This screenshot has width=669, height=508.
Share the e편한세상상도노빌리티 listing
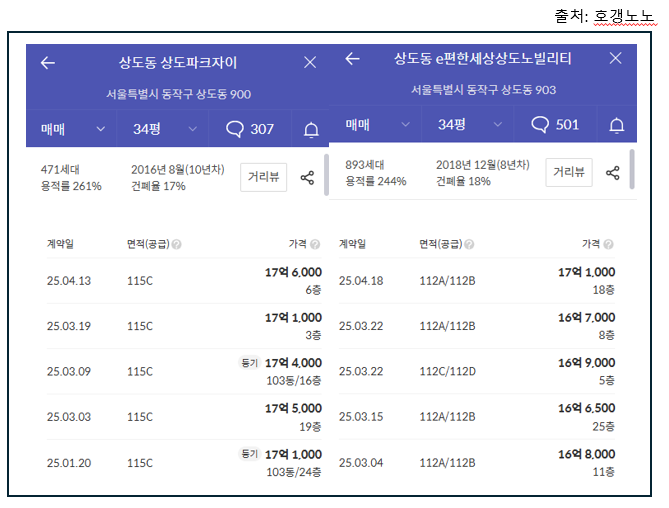613,173
